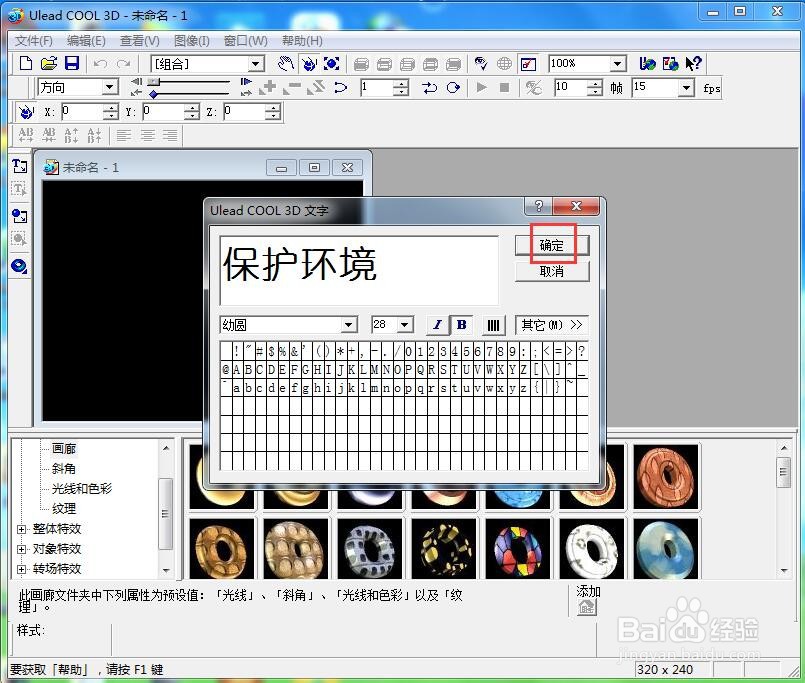This screenshot has width=805, height=683.
Task: Select the stained-glass colored ring thumbnail
Action: (x=518, y=548)
